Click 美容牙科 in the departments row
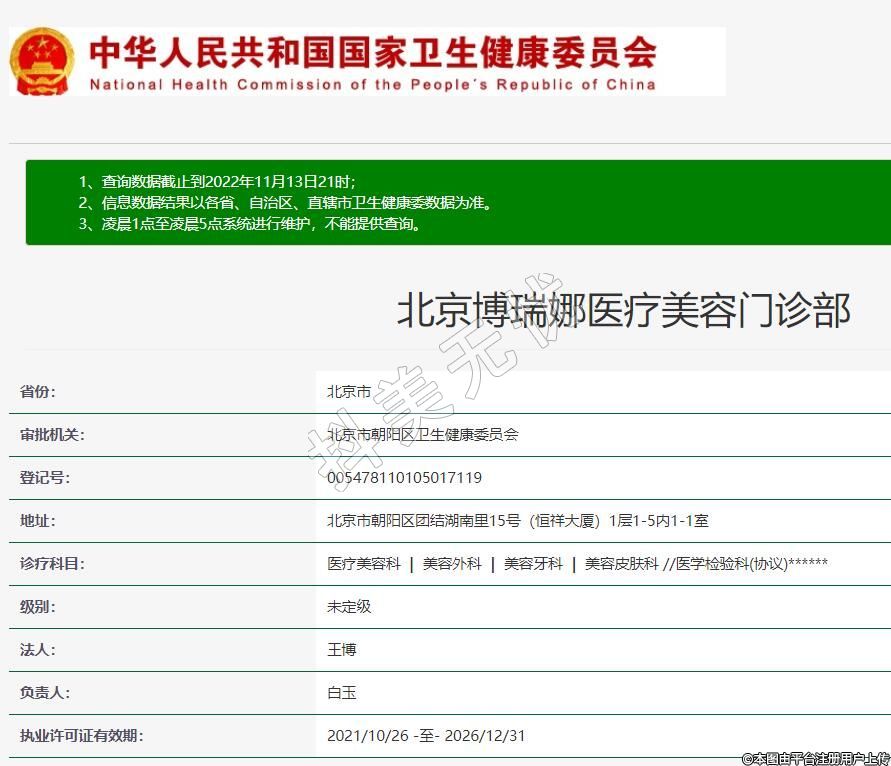The image size is (891, 766). [533, 564]
